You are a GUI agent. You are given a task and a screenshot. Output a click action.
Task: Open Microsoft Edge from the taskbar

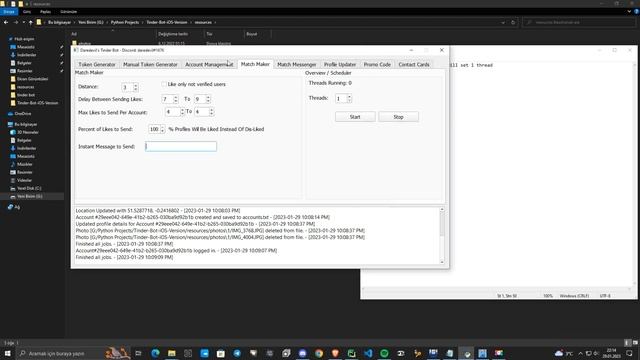[x=155, y=353]
